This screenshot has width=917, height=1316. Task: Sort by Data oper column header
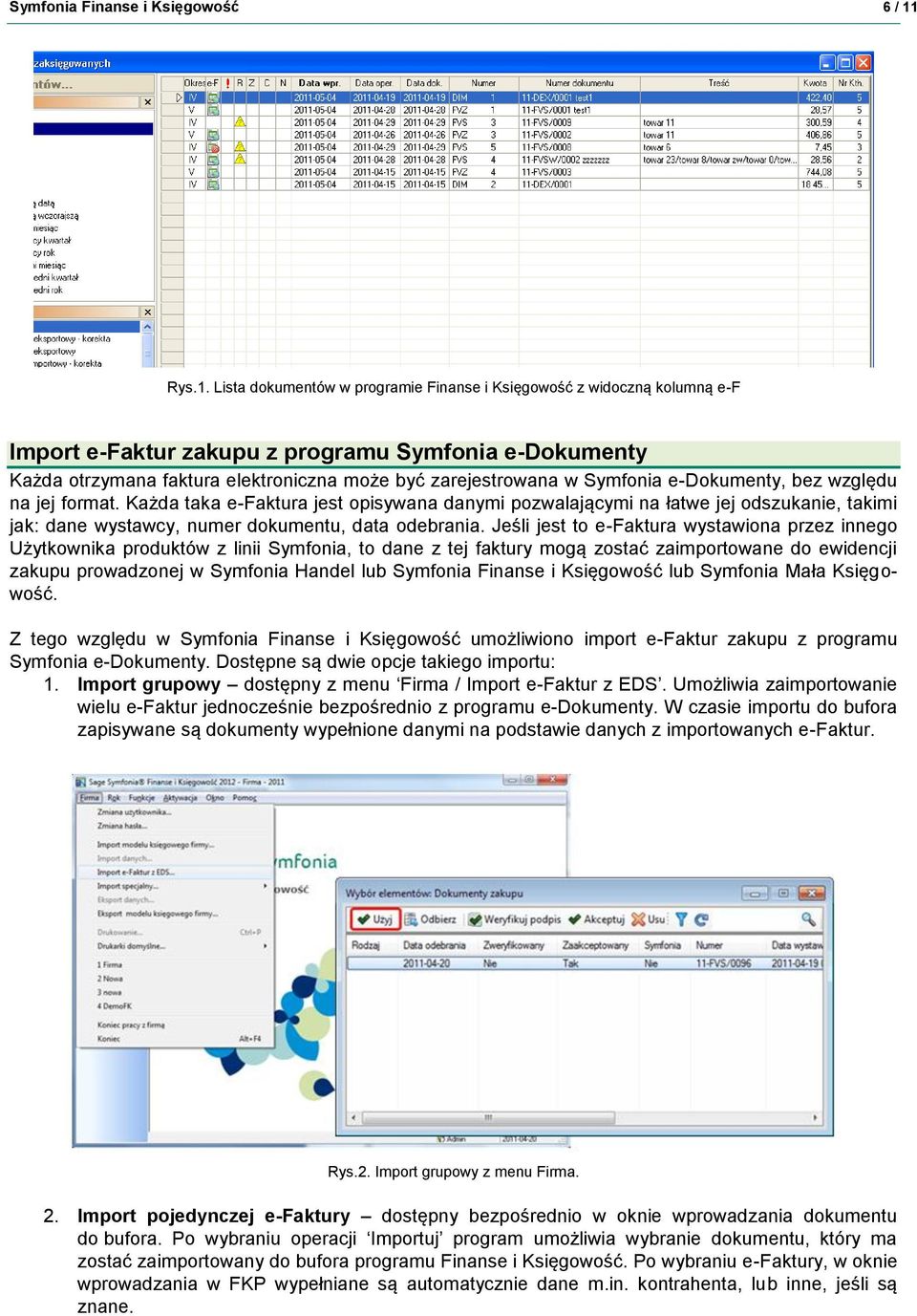[374, 83]
